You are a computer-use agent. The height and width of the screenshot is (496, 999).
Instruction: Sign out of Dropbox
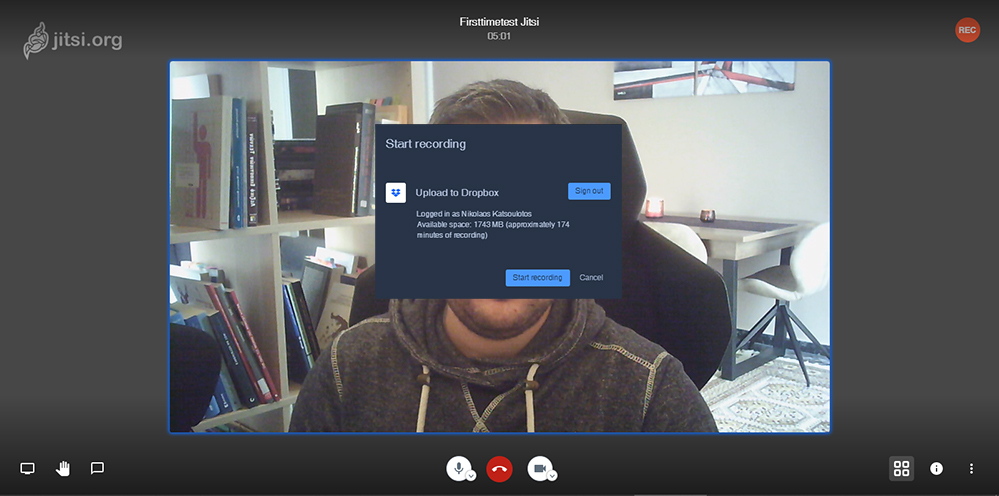(589, 191)
